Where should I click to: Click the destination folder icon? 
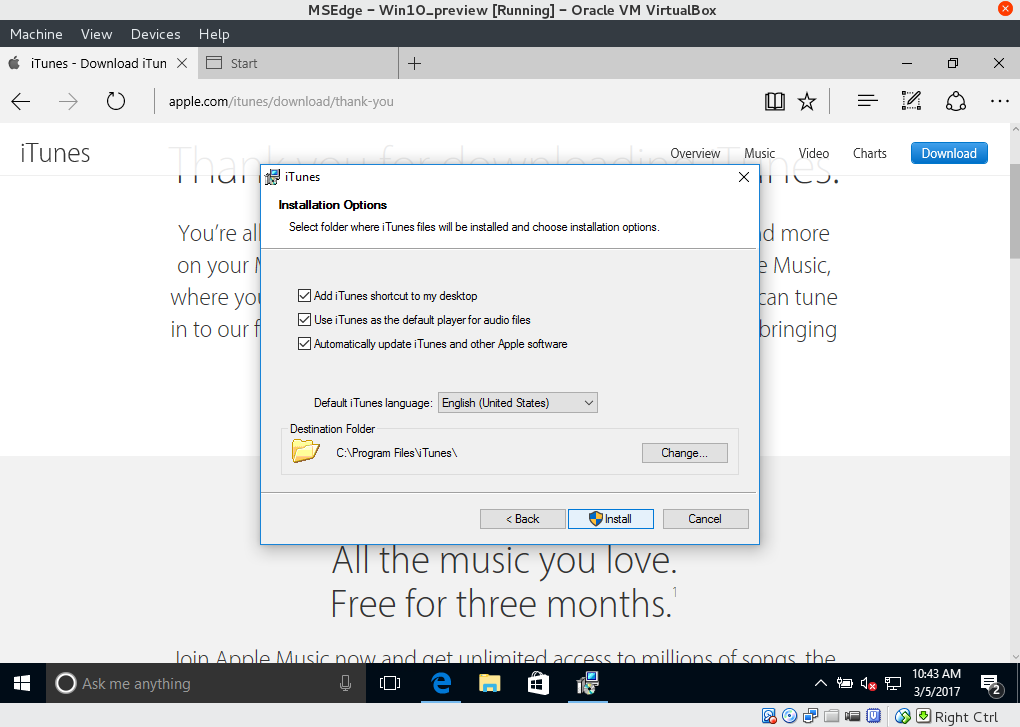pyautogui.click(x=305, y=450)
